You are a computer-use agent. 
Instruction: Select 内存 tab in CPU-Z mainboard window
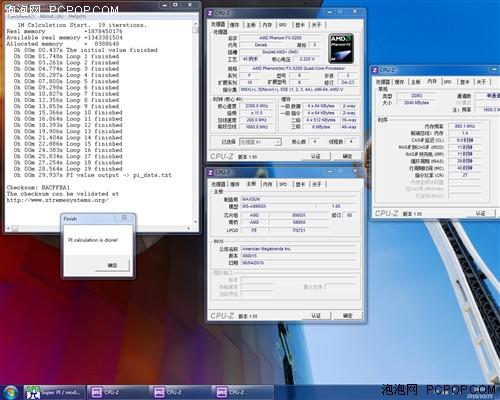pyautogui.click(x=267, y=184)
